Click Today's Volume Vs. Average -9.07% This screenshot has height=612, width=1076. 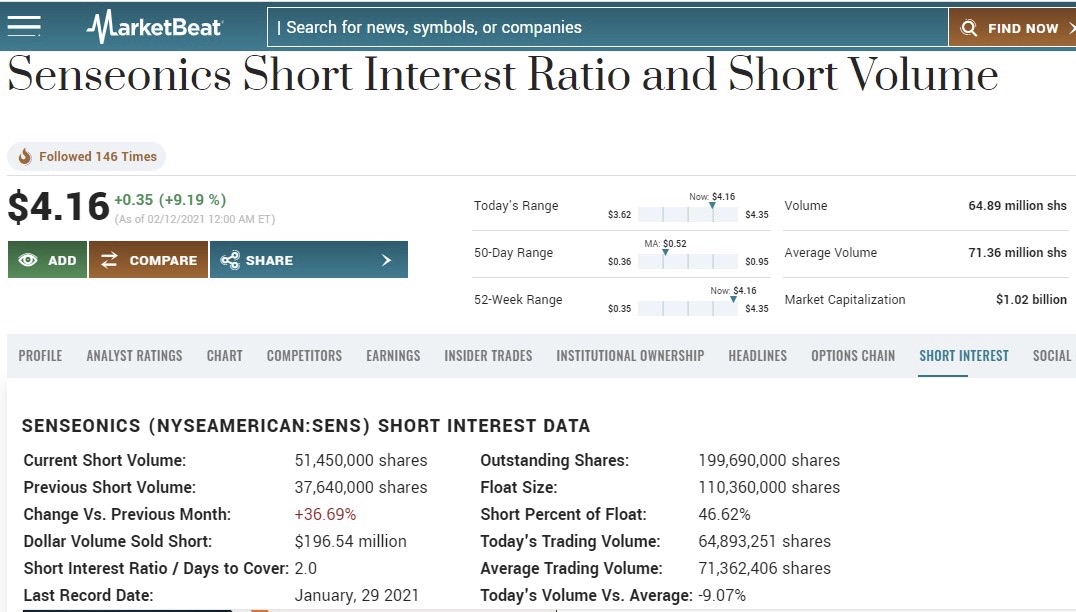pos(722,595)
